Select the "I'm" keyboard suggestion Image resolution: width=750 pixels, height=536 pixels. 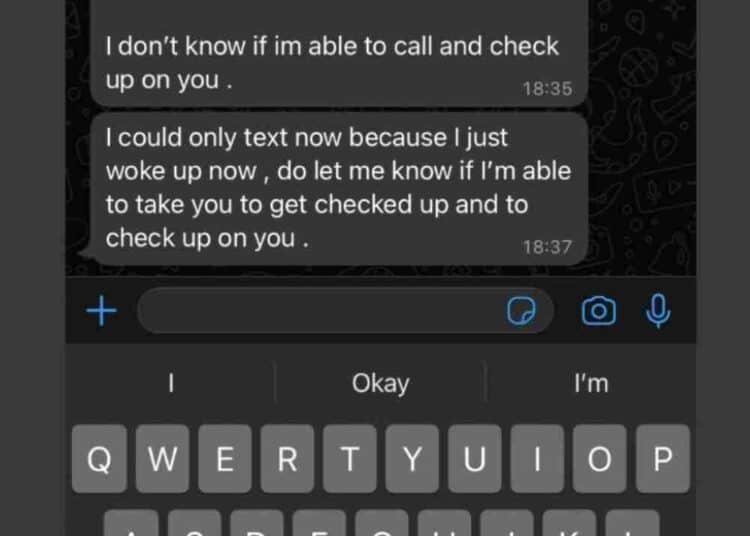[x=591, y=383]
